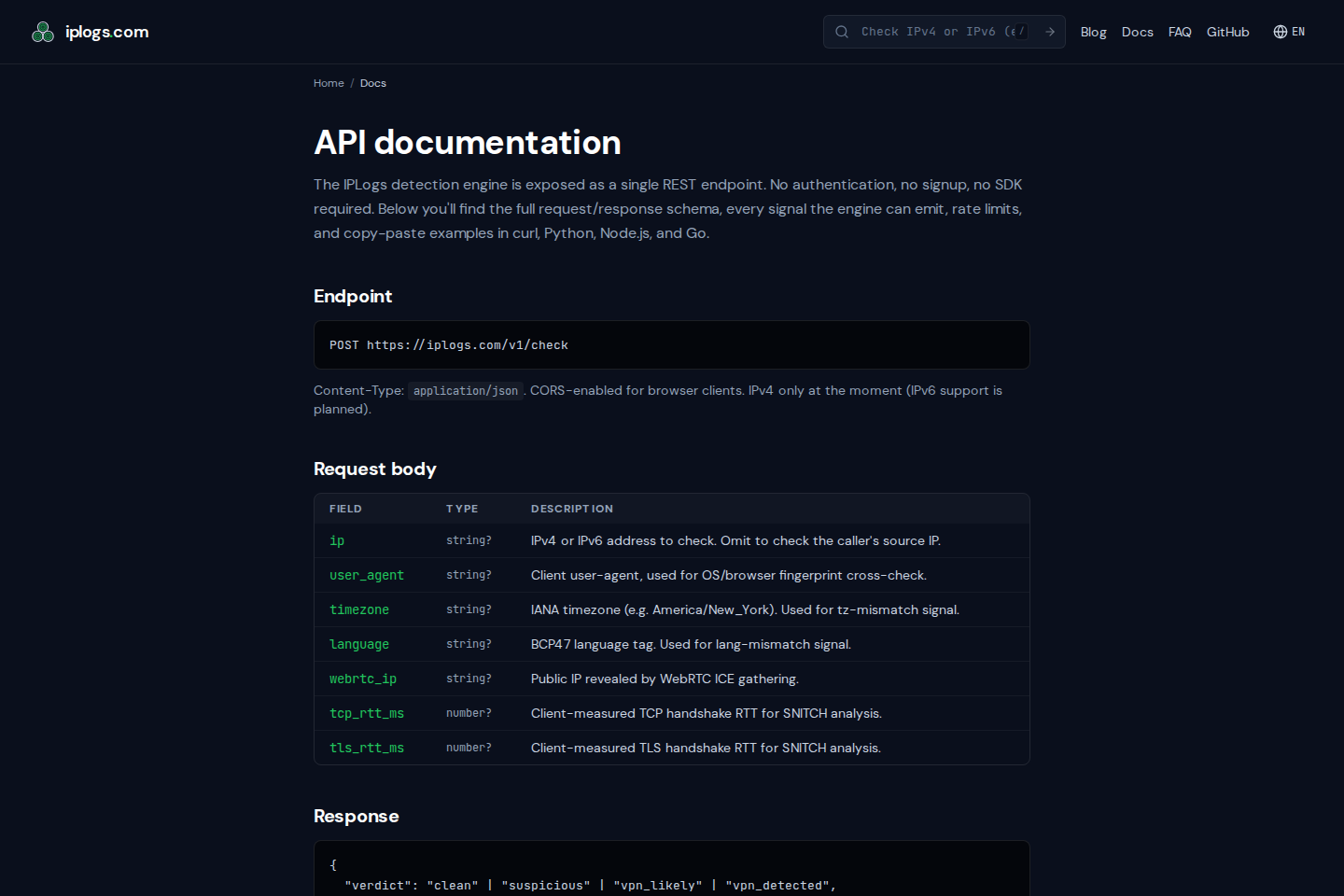Click the tcp_rtt_ms field name
This screenshot has height=896, width=1344.
[367, 714]
